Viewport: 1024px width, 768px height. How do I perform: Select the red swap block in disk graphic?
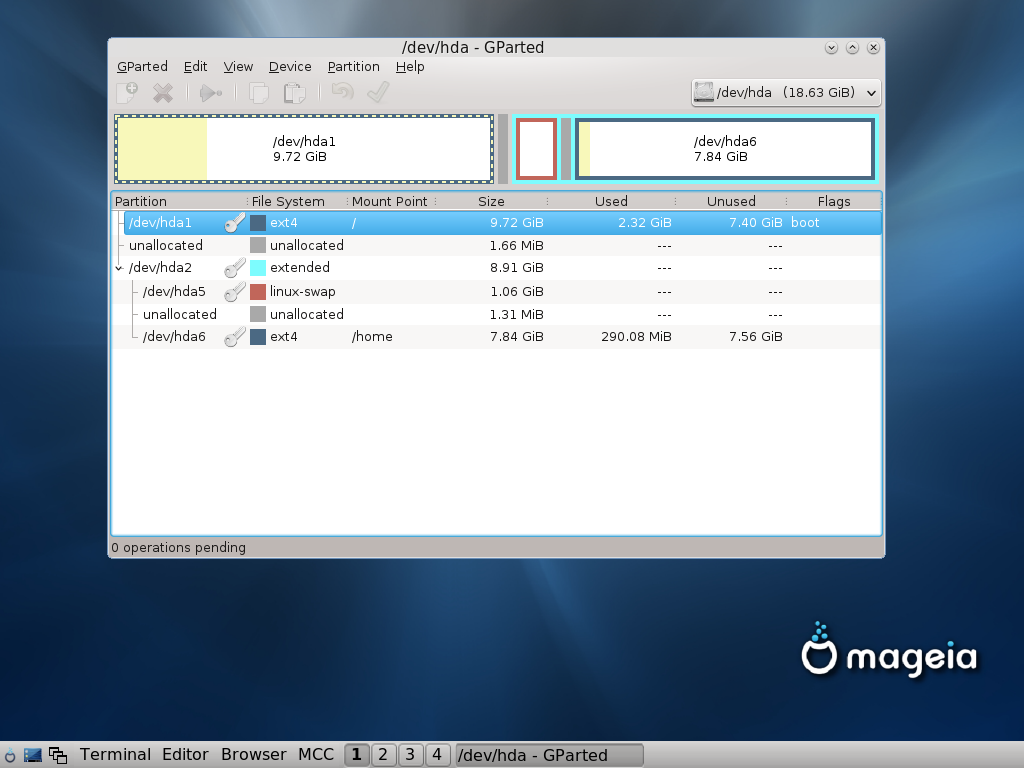536,149
